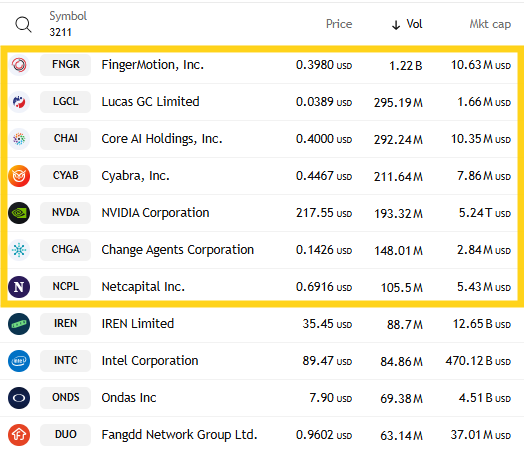The width and height of the screenshot is (524, 452).
Task: Select the 2.84 M USD market cap
Action: pos(484,250)
